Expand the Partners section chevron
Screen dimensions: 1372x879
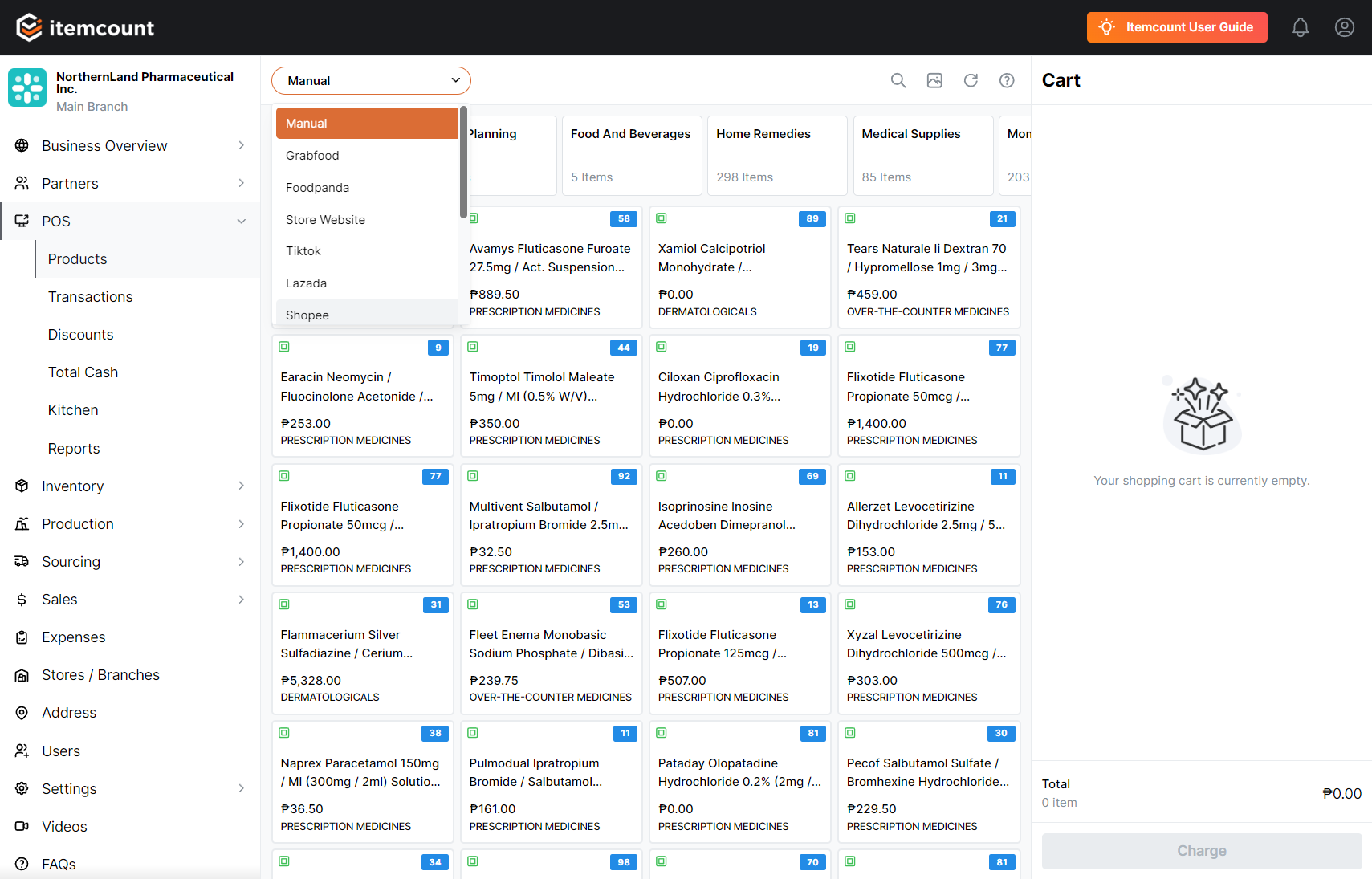242,183
